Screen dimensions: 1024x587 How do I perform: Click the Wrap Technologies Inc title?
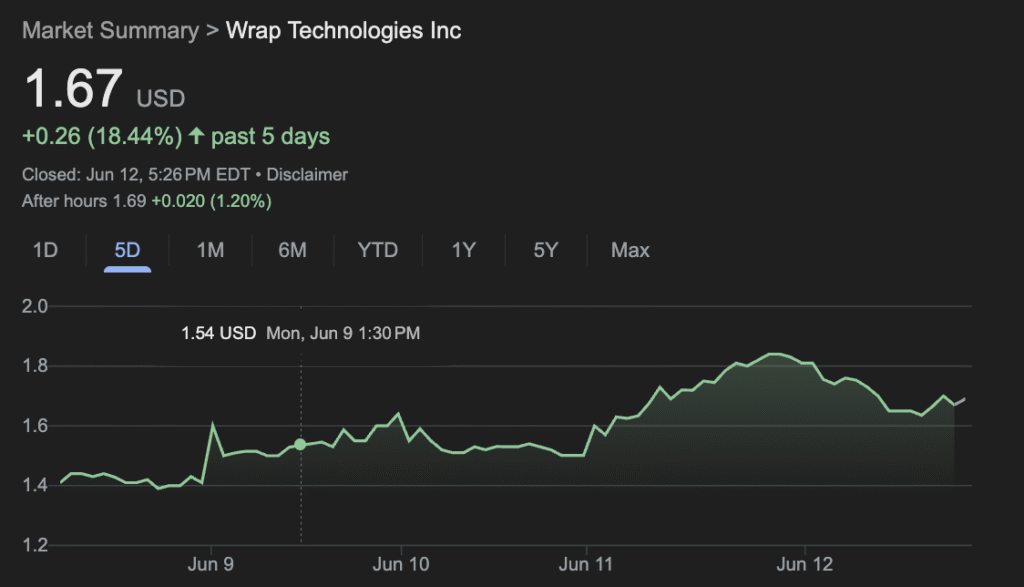point(344,30)
